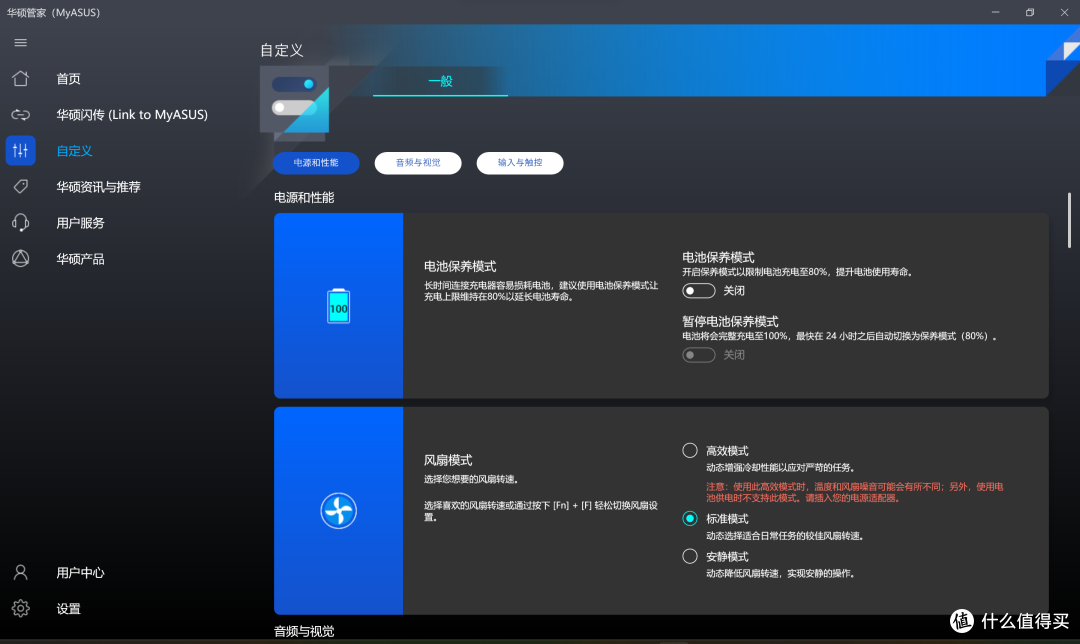The width and height of the screenshot is (1080, 644).
Task: Open 设置 in the sidebar
Action: pos(68,608)
